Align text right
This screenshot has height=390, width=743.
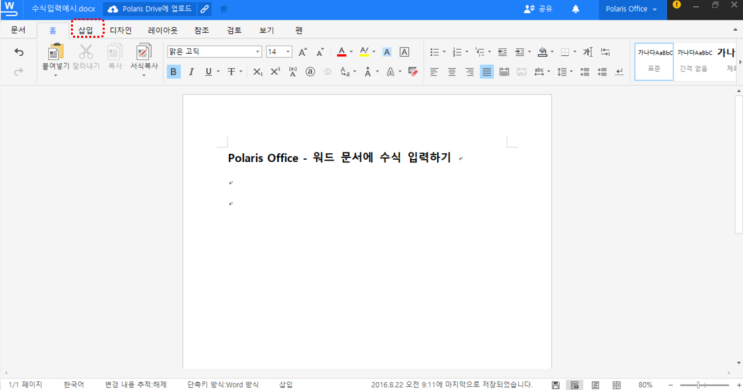point(469,72)
